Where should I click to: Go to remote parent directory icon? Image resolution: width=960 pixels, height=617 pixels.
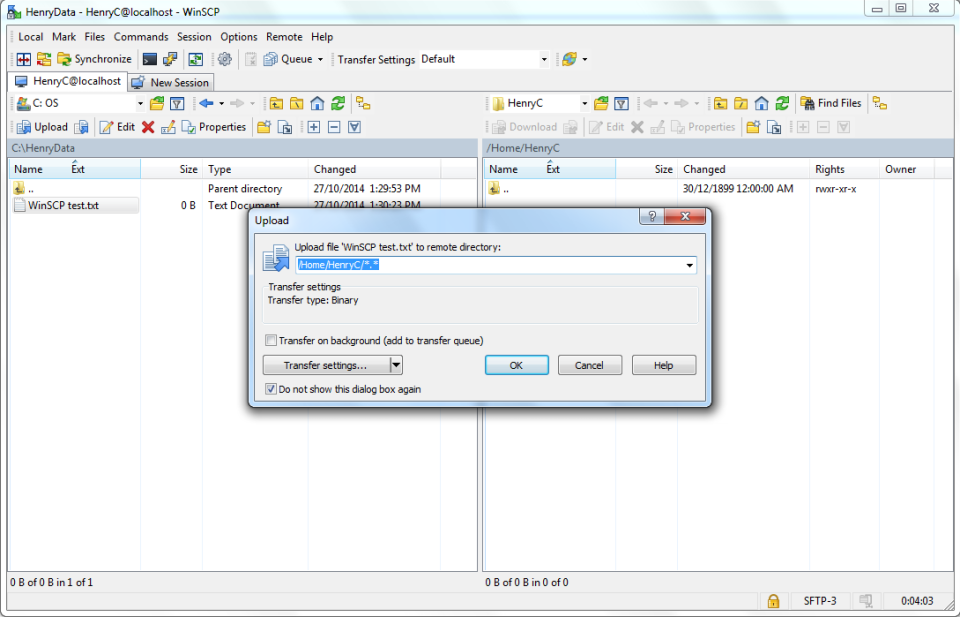click(x=721, y=103)
